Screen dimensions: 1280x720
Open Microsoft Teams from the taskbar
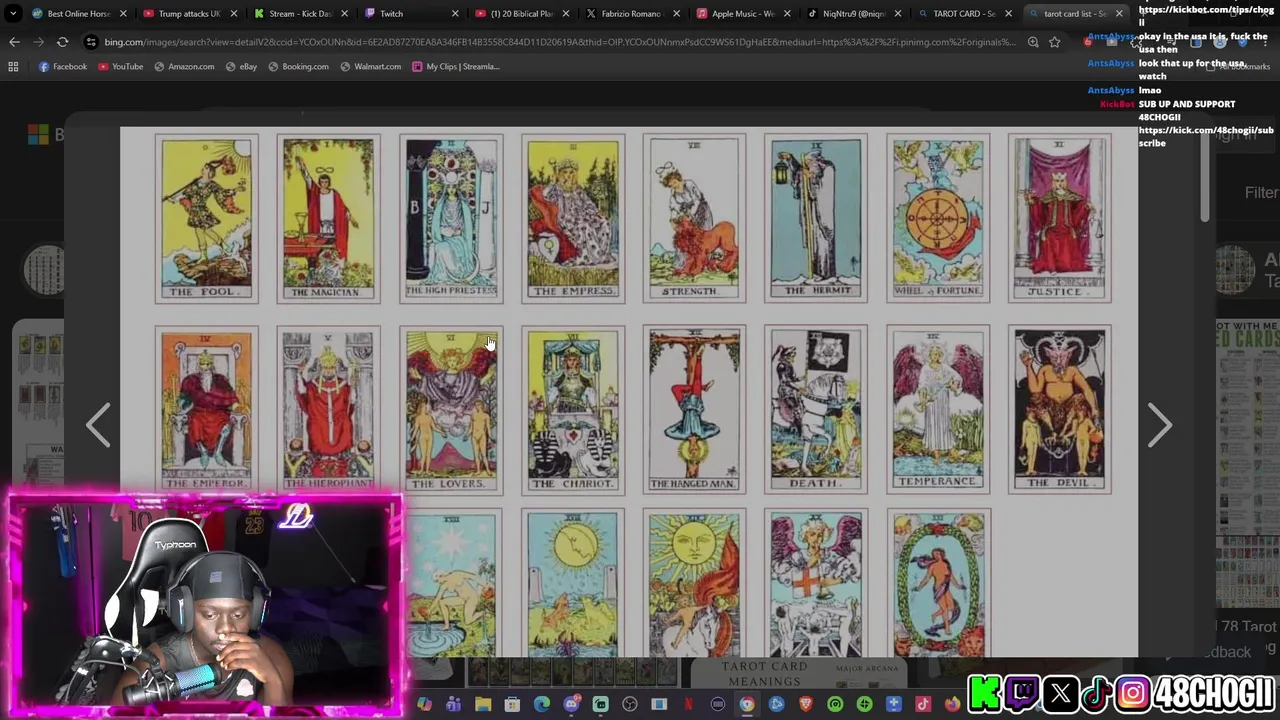tap(453, 704)
